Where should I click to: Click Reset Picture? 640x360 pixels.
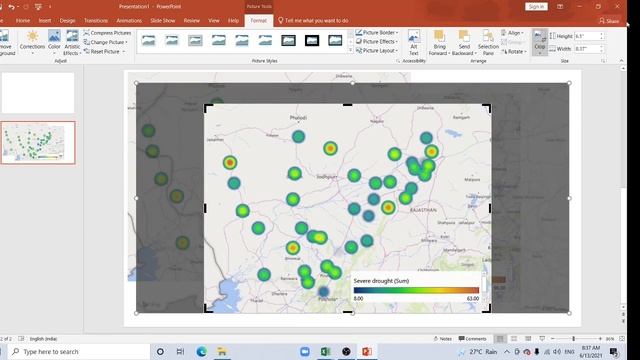(x=104, y=51)
